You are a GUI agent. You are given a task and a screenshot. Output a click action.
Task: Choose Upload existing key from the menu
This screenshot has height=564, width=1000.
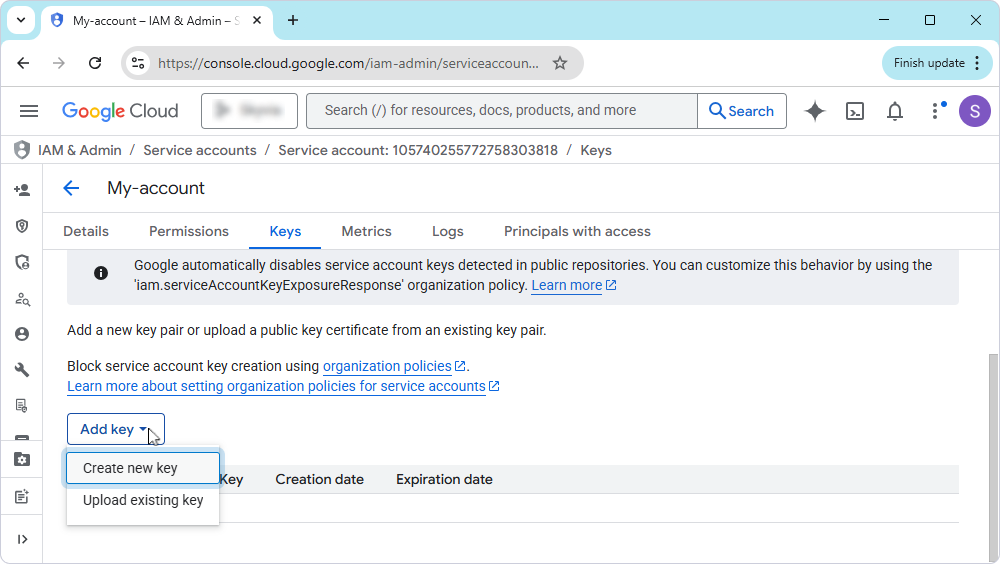tap(143, 500)
